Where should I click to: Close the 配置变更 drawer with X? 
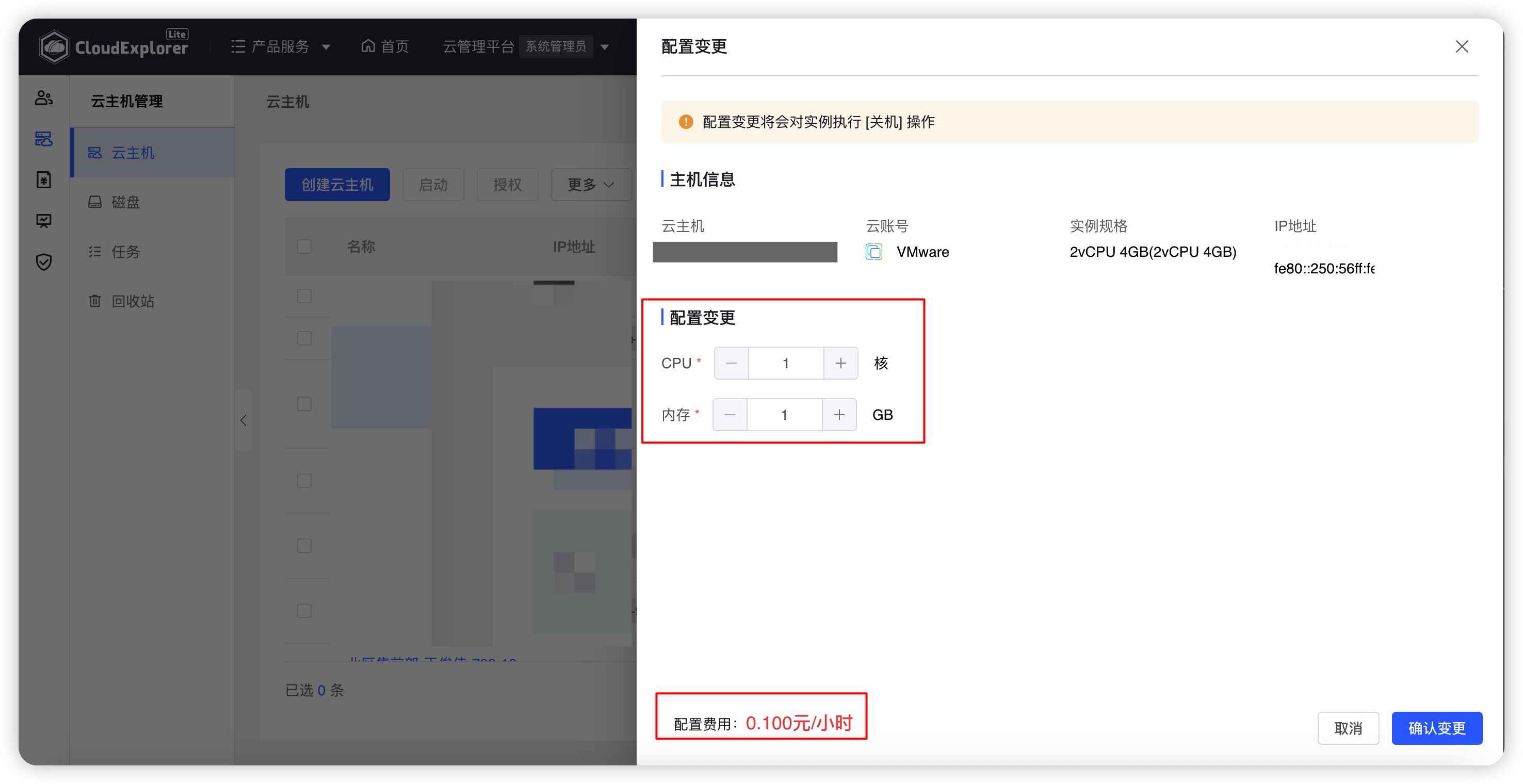1462,47
